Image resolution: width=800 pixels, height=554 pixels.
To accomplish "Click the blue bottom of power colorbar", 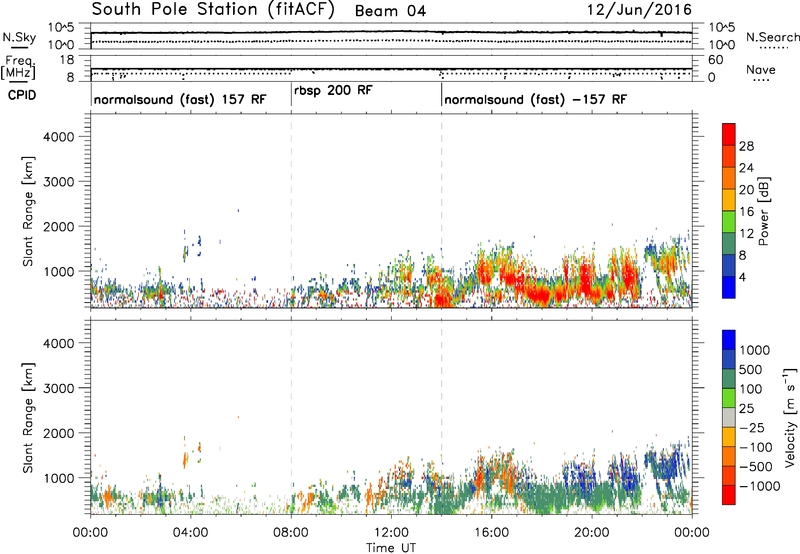I will pyautogui.click(x=729, y=289).
